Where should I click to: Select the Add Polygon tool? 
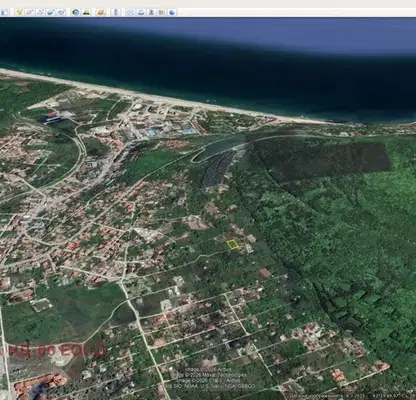pyautogui.click(x=30, y=13)
